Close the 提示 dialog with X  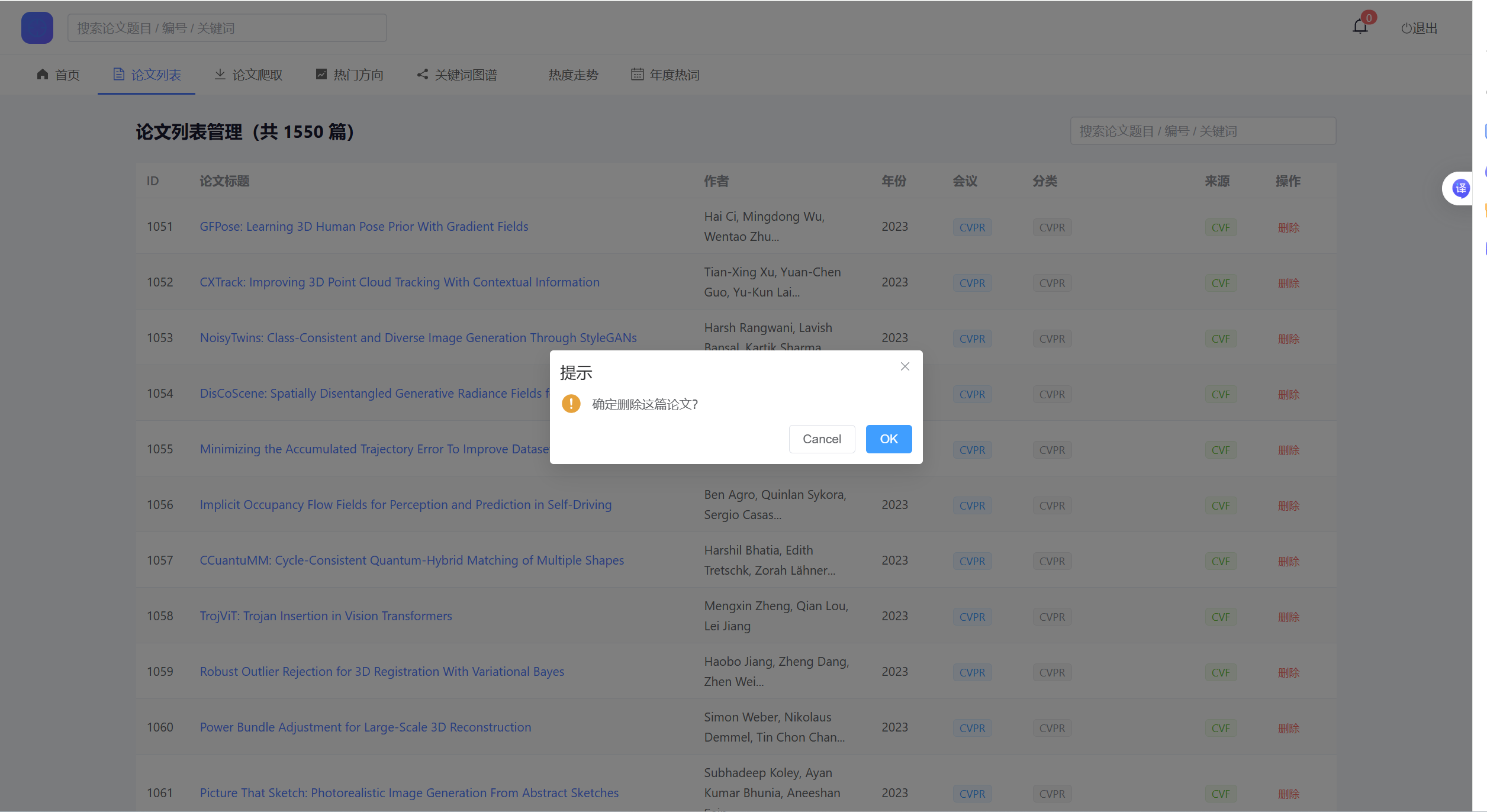click(905, 366)
